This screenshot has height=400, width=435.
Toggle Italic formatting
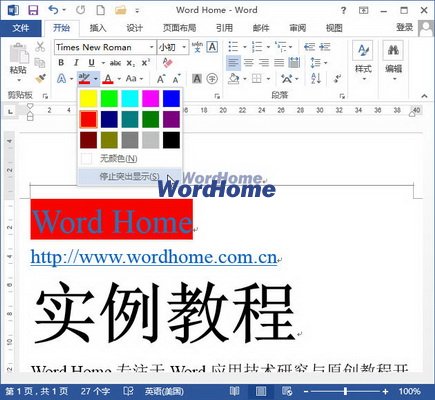click(x=76, y=63)
